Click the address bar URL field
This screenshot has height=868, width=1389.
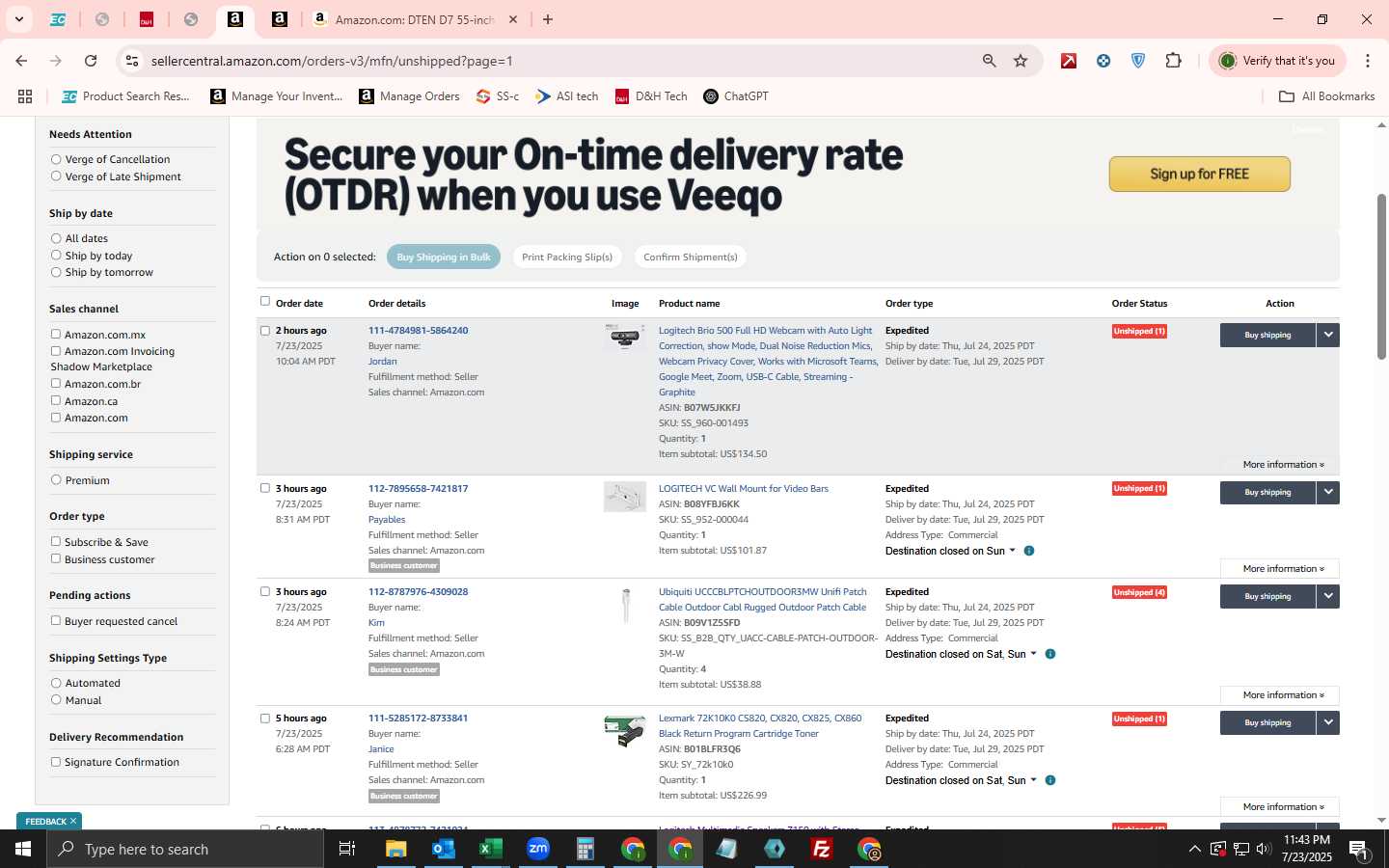(559, 61)
